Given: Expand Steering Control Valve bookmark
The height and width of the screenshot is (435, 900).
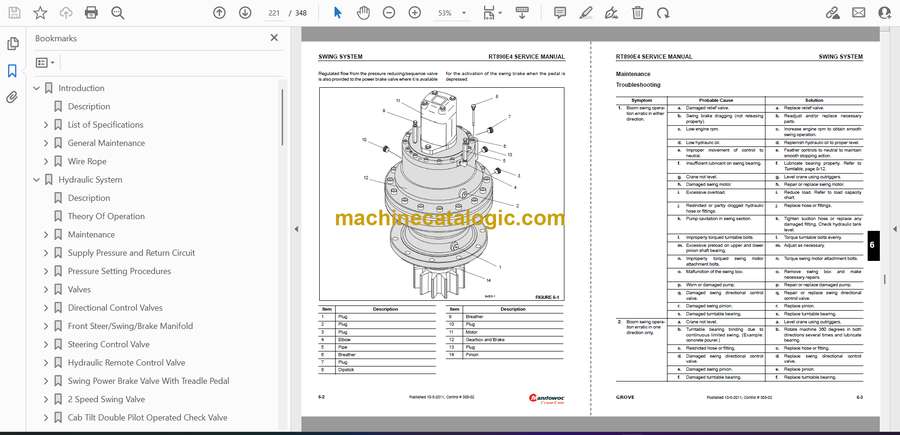Looking at the screenshot, I should point(46,344).
